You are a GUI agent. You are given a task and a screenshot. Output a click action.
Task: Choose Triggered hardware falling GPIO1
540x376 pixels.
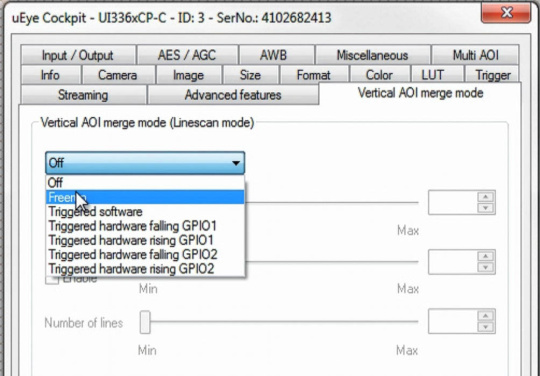click(145, 226)
